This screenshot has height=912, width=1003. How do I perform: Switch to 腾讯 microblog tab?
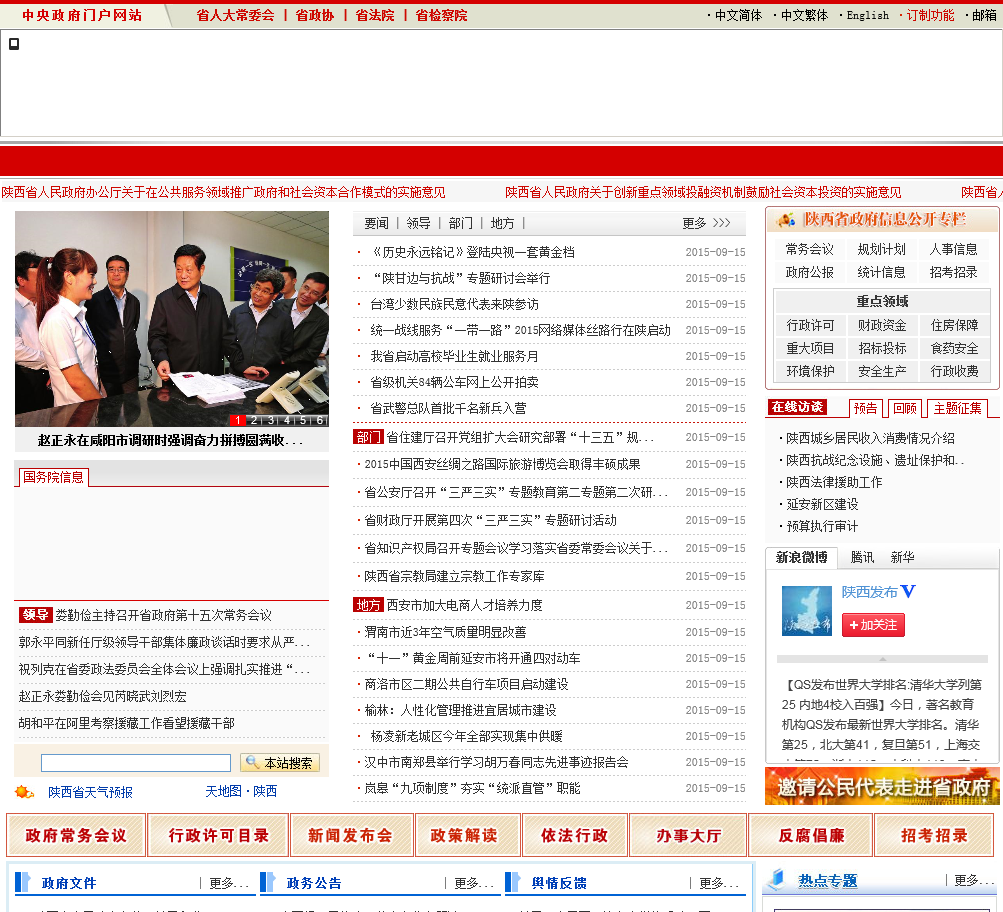pyautogui.click(x=862, y=558)
